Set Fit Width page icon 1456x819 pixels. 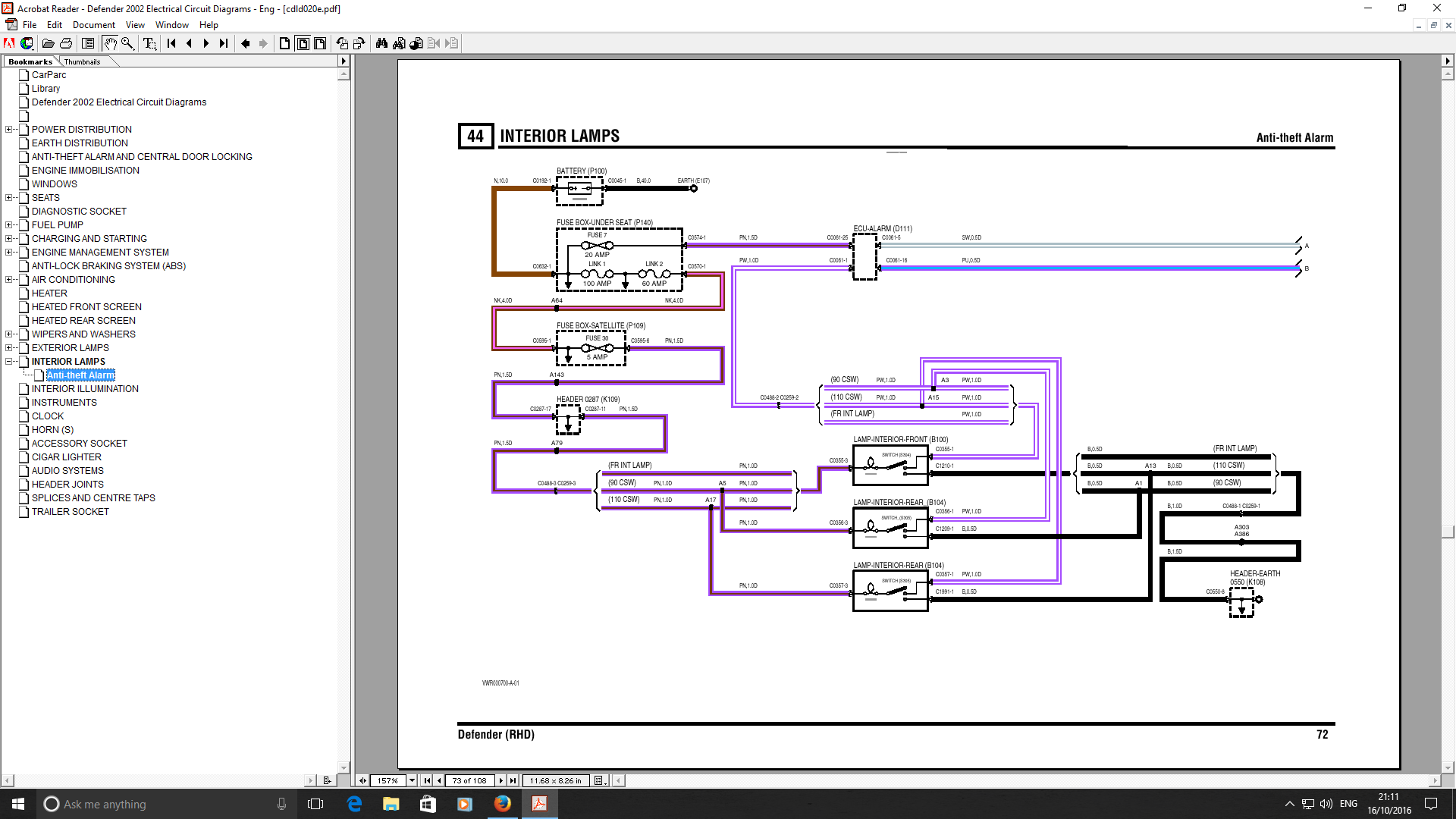pos(320,43)
